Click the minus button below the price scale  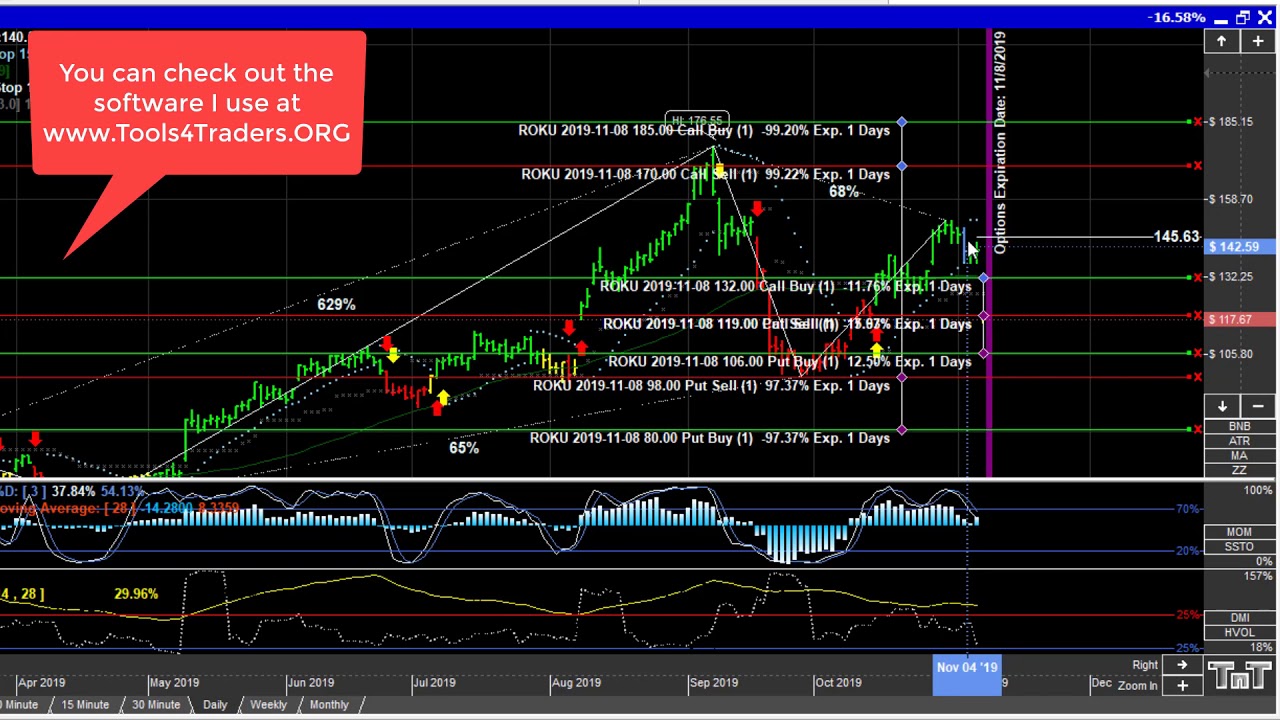[1257, 406]
